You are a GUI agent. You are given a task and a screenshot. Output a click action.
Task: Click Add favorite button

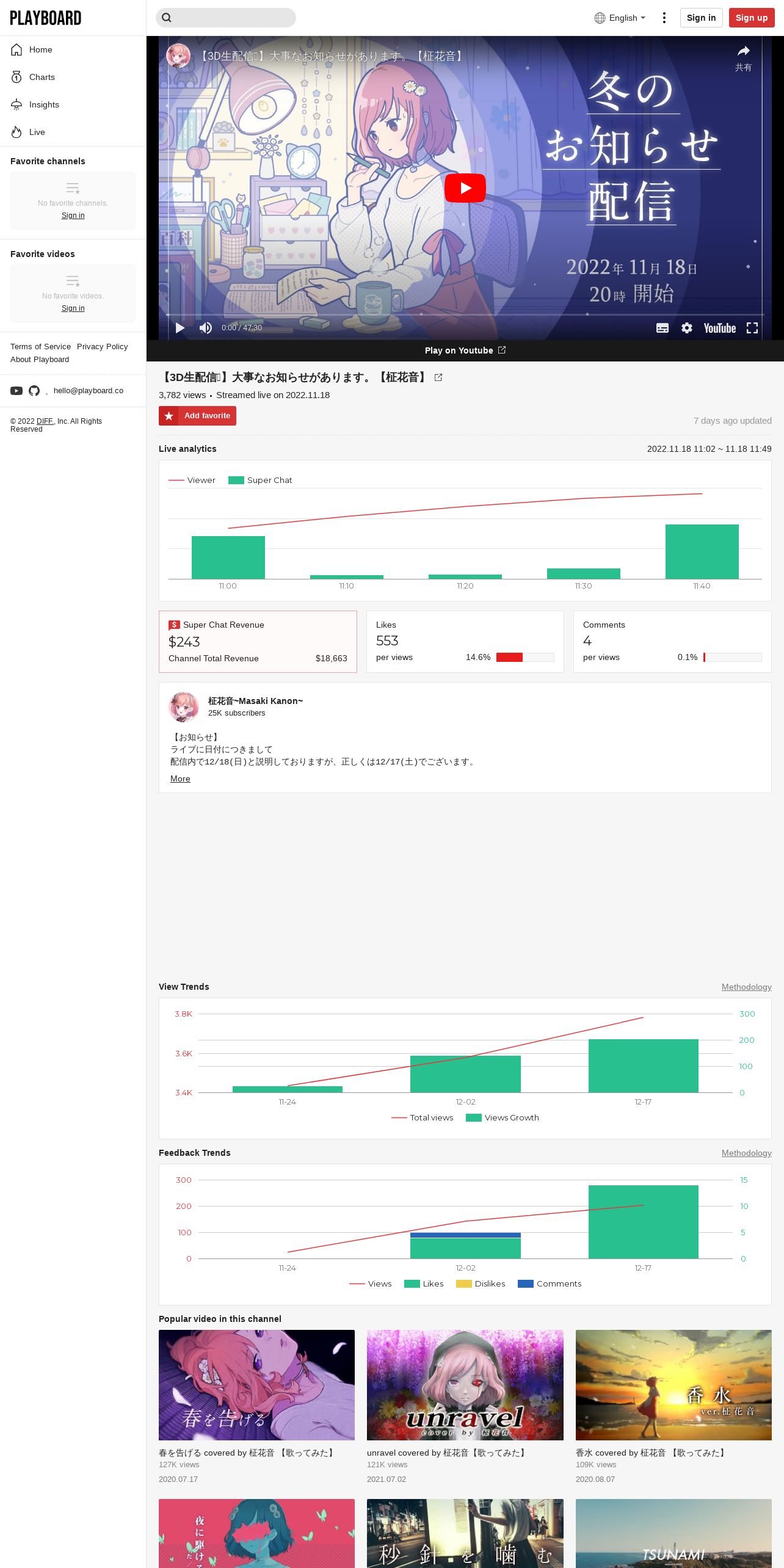click(197, 416)
